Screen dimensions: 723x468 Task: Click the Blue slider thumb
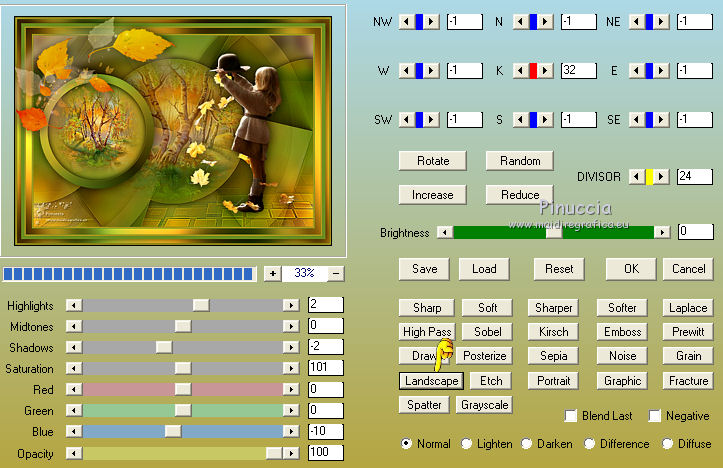pyautogui.click(x=173, y=432)
